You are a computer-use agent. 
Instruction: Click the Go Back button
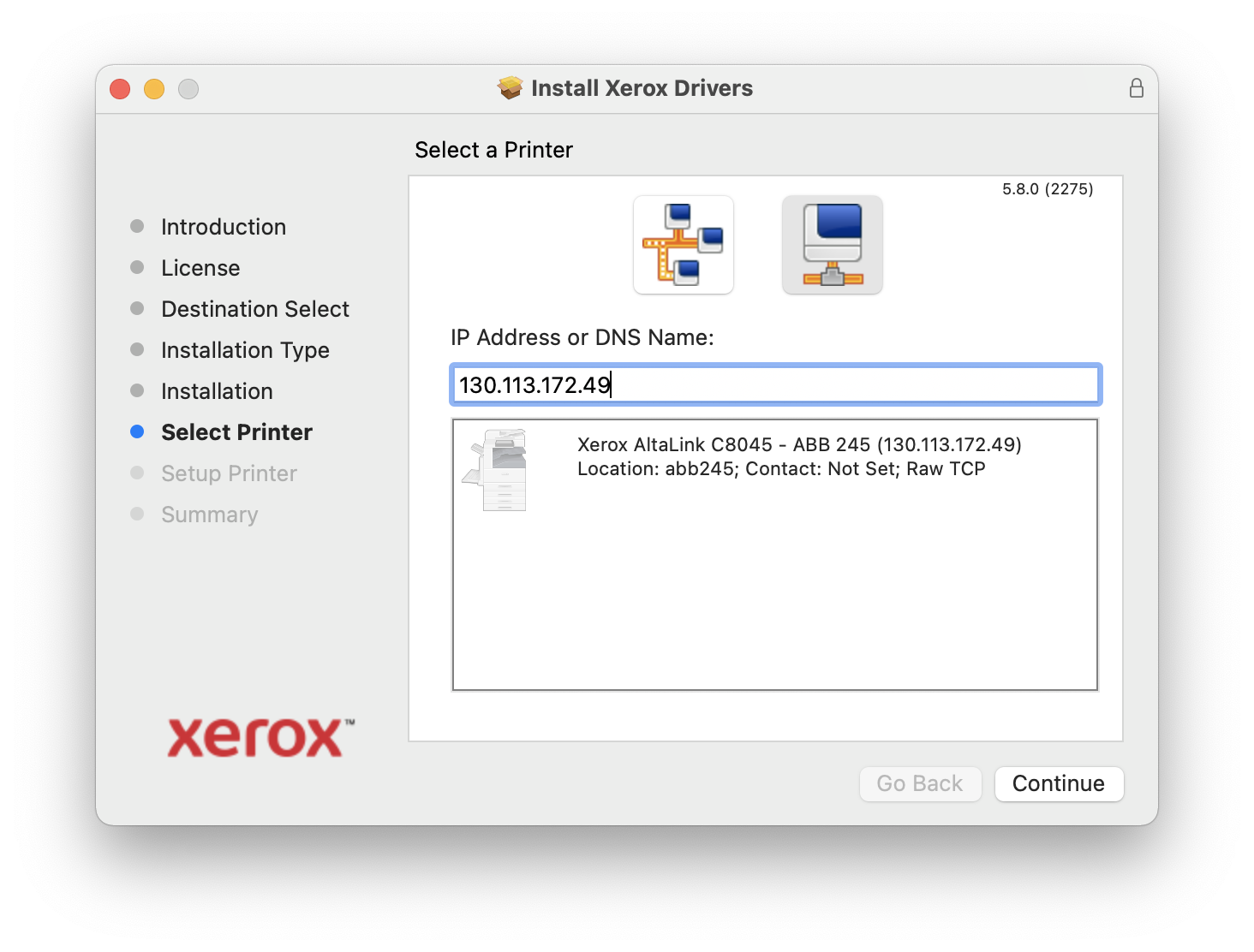pyautogui.click(x=919, y=783)
